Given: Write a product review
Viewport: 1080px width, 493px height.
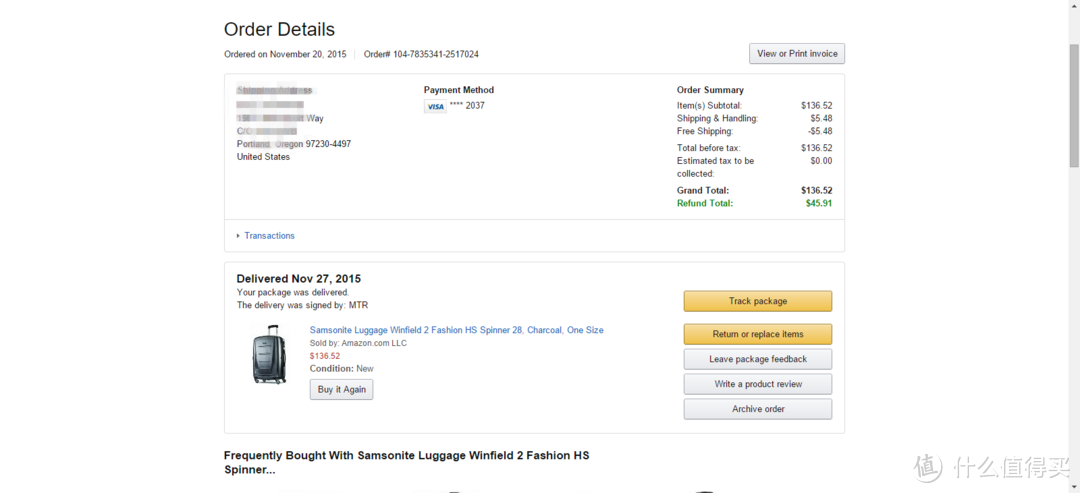Looking at the screenshot, I should click(x=758, y=384).
